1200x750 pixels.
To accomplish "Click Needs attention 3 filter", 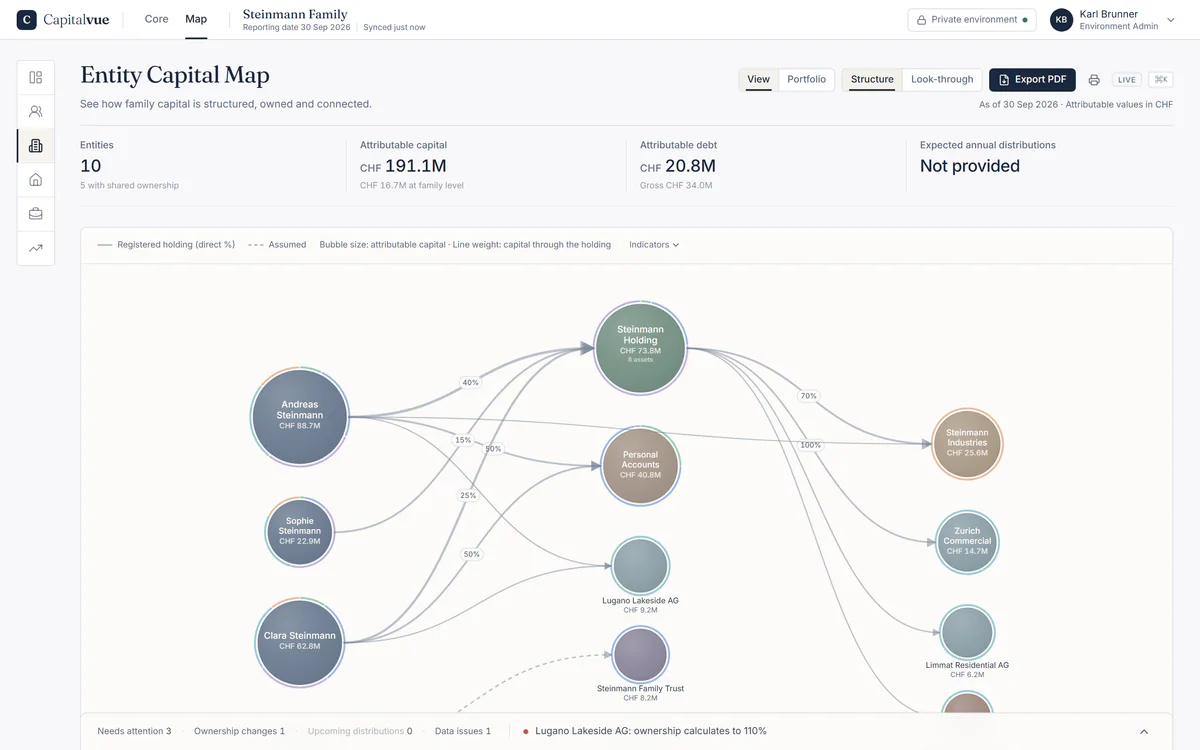I will pyautogui.click(x=134, y=732).
